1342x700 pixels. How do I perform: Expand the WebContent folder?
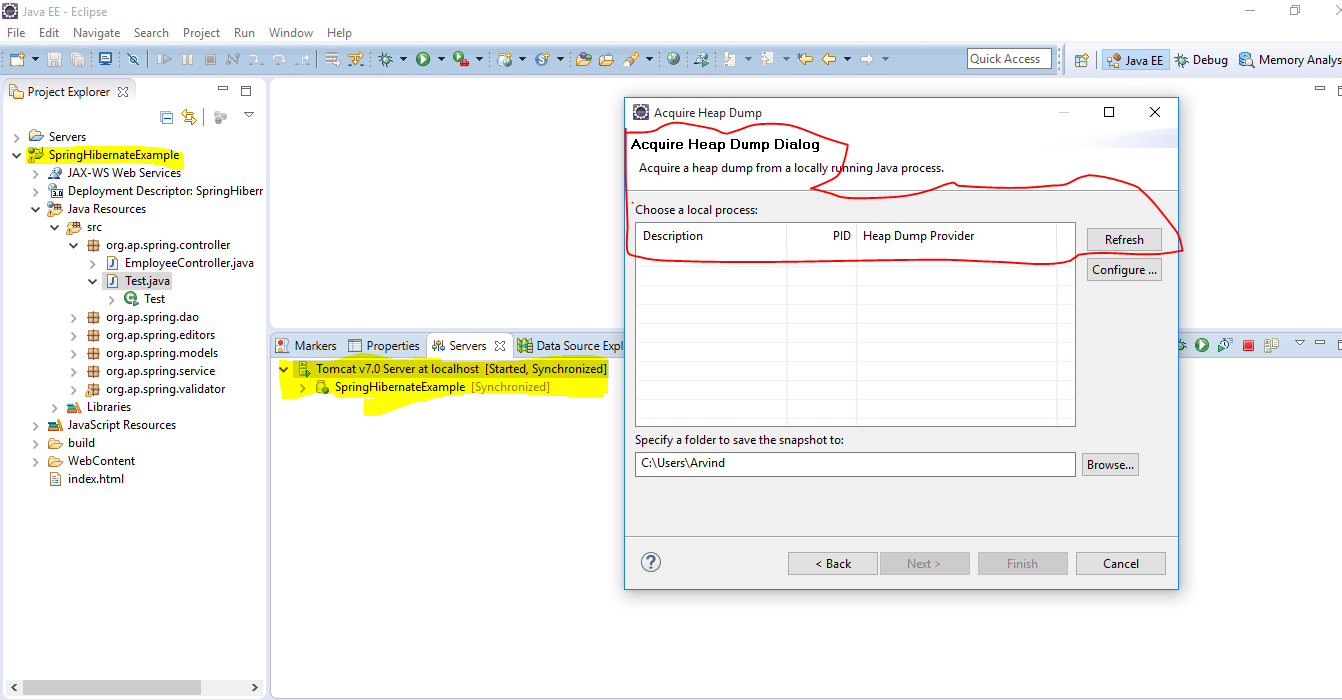36,461
